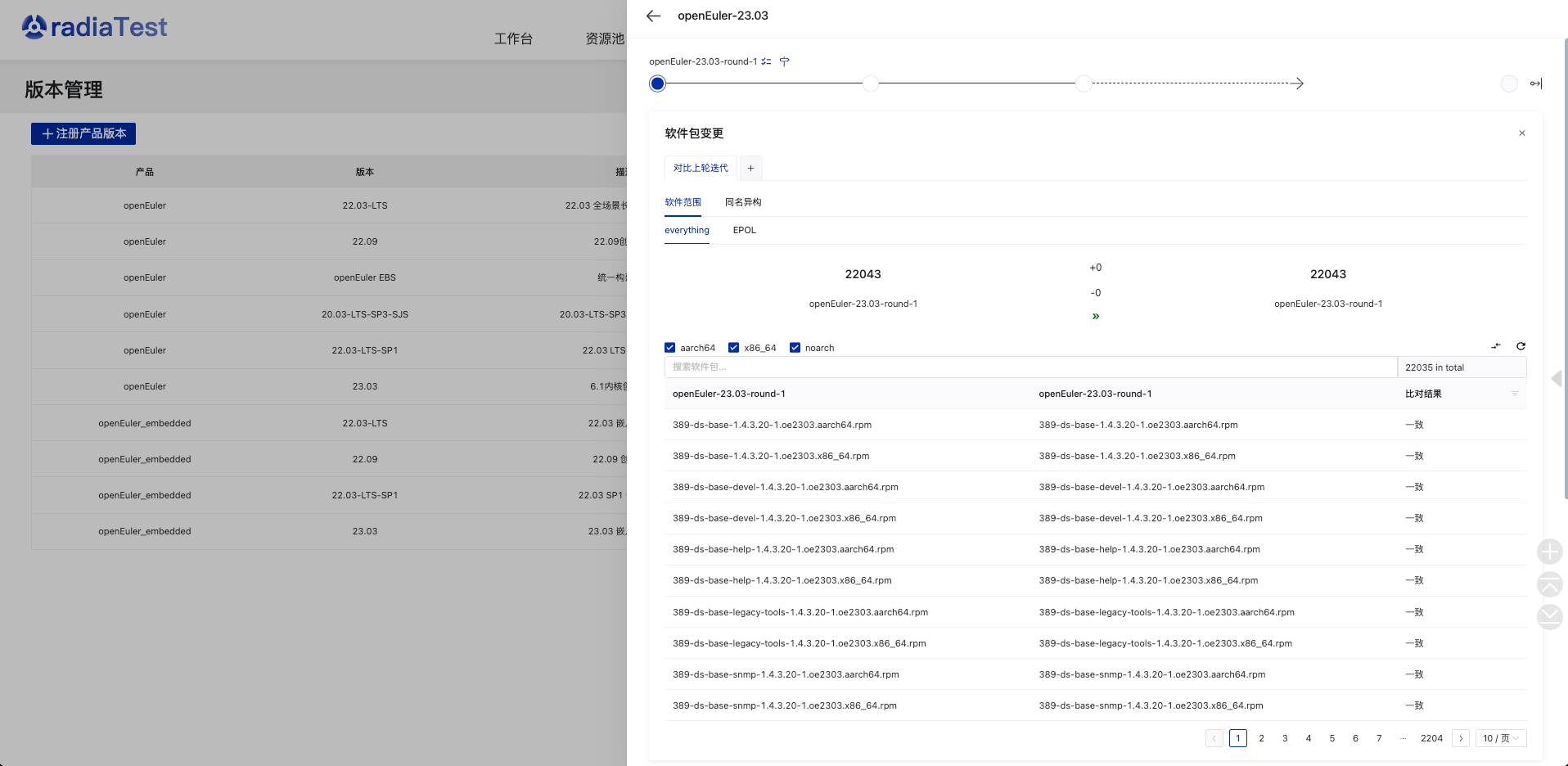This screenshot has height=766, width=1568.
Task: Expand the green double-chevron between package counts
Action: point(1096,317)
